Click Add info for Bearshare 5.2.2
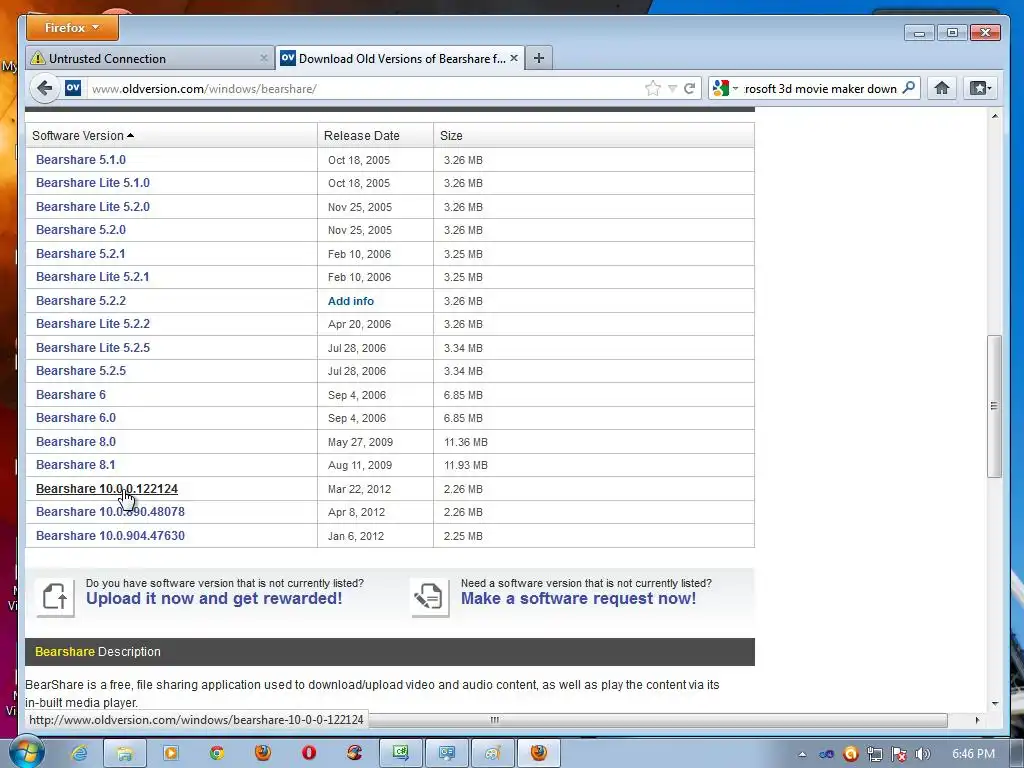The height and width of the screenshot is (768, 1024). pos(351,301)
